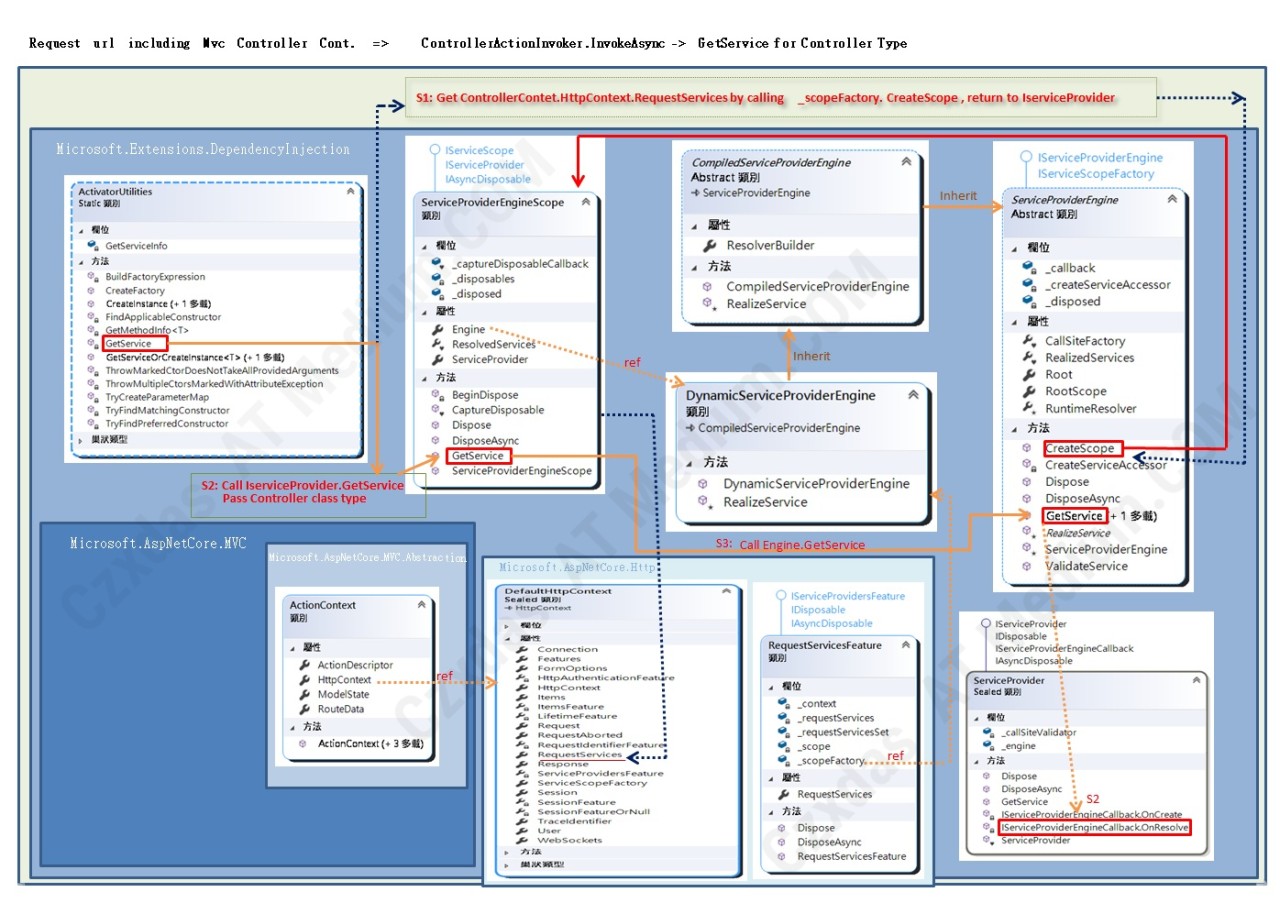Expand 巢狀類型 section in DefaultHttpContext

(x=508, y=864)
